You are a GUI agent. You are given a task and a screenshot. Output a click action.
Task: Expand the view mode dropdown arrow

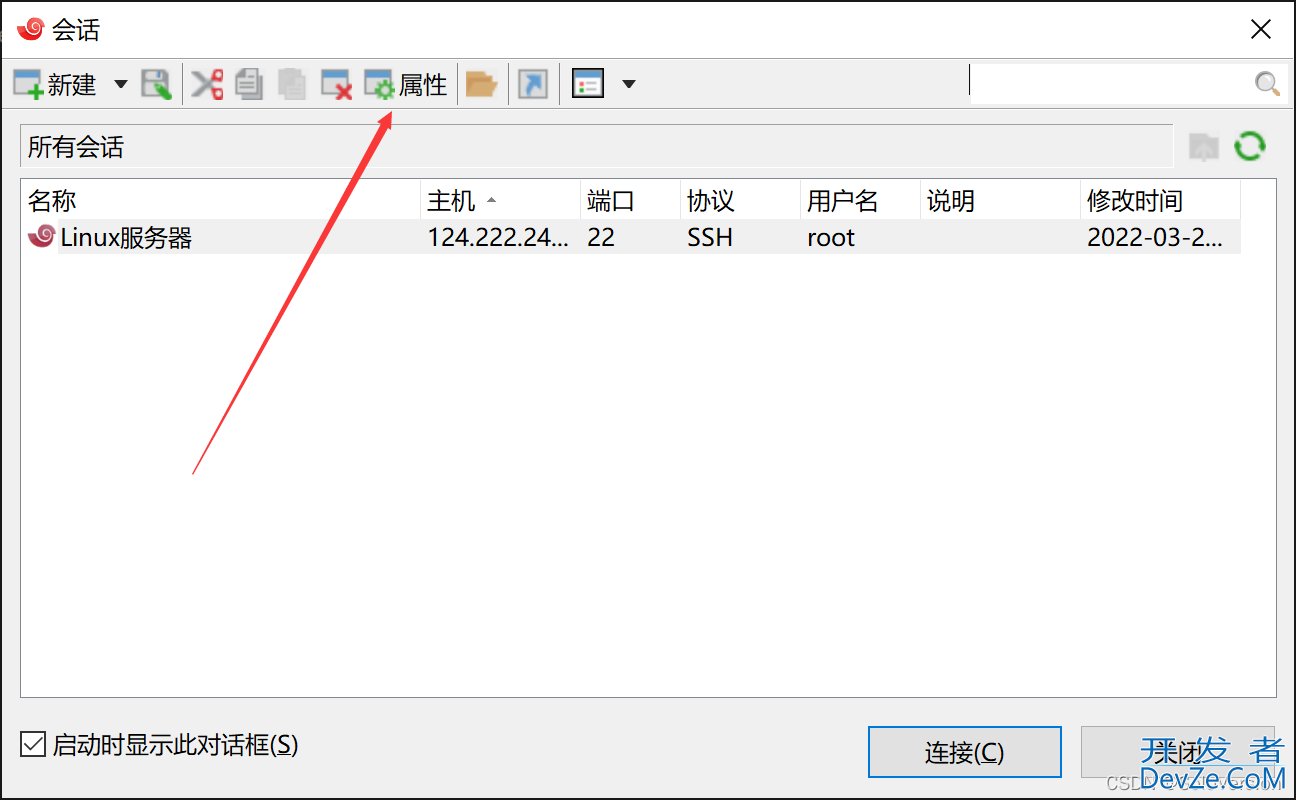(x=629, y=85)
